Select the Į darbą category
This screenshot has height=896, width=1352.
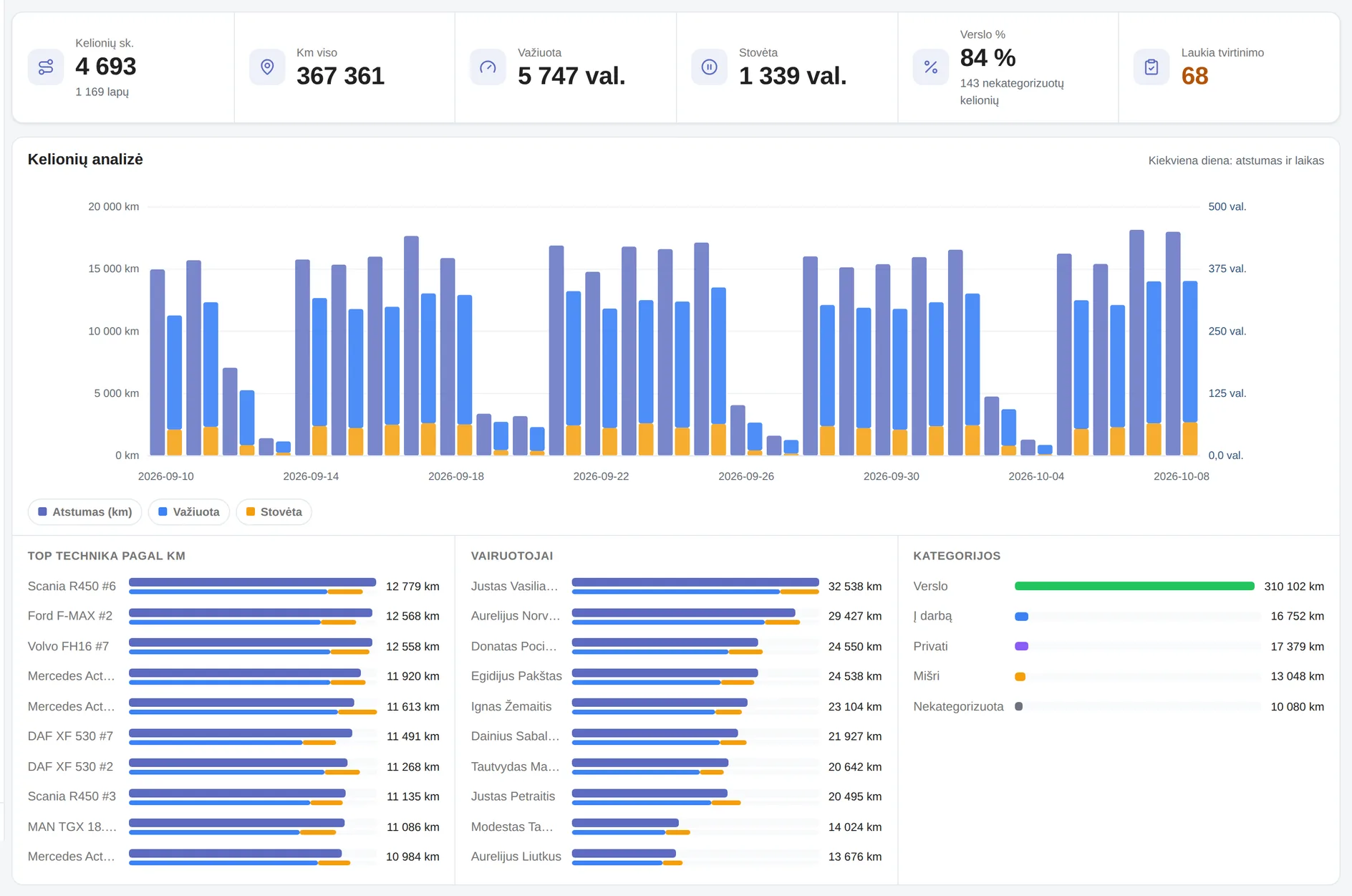tap(1119, 617)
